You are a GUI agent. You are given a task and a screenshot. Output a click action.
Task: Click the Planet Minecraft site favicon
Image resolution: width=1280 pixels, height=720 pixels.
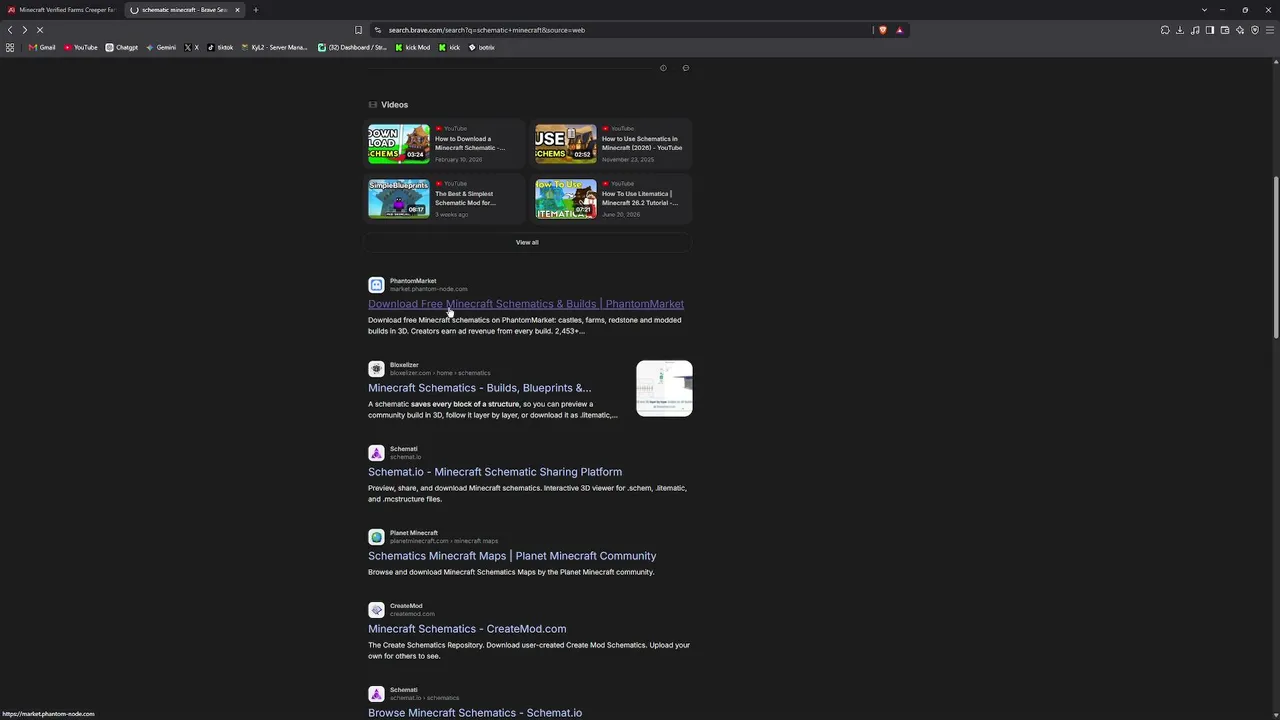pos(376,537)
